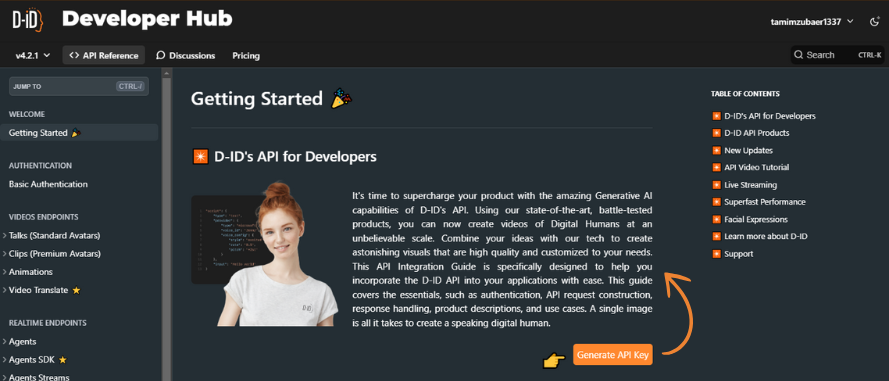The width and height of the screenshot is (889, 381).
Task: Go to the Pricing tab
Action: [246, 56]
